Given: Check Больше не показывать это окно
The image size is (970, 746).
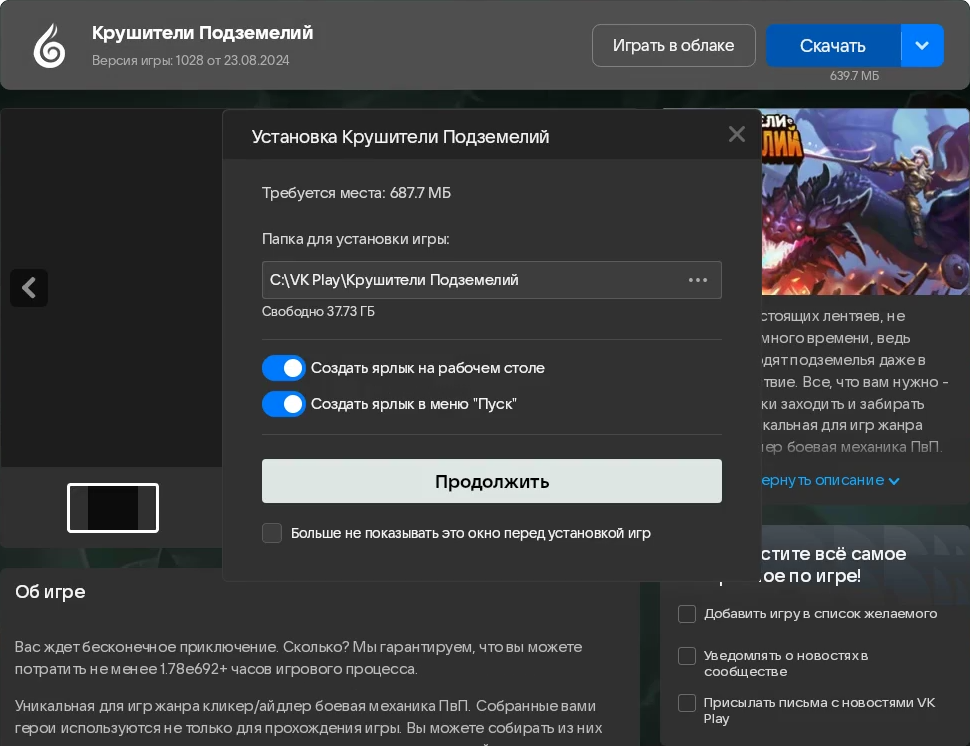Looking at the screenshot, I should pos(272,533).
